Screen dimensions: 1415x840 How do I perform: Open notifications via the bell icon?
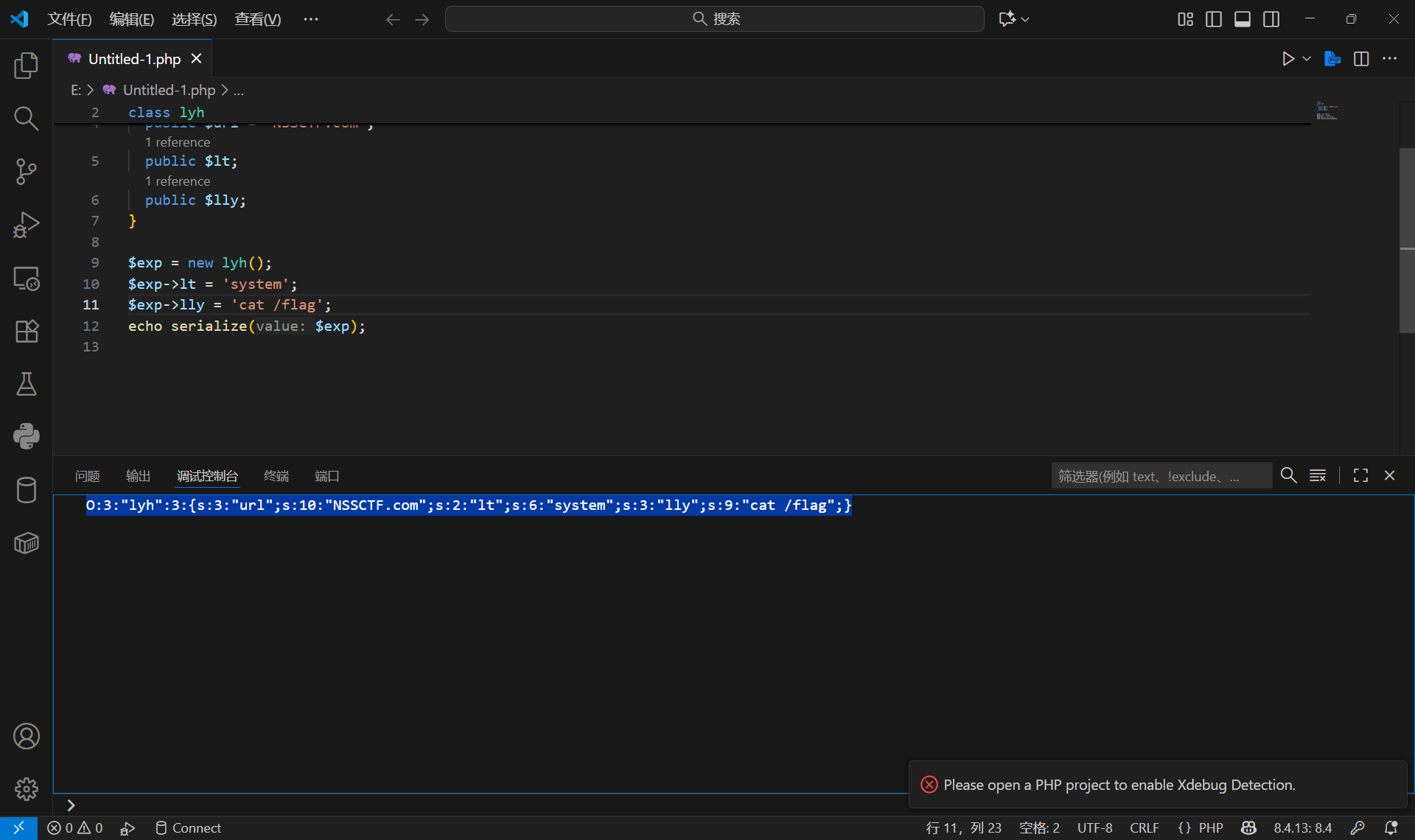(x=1391, y=827)
